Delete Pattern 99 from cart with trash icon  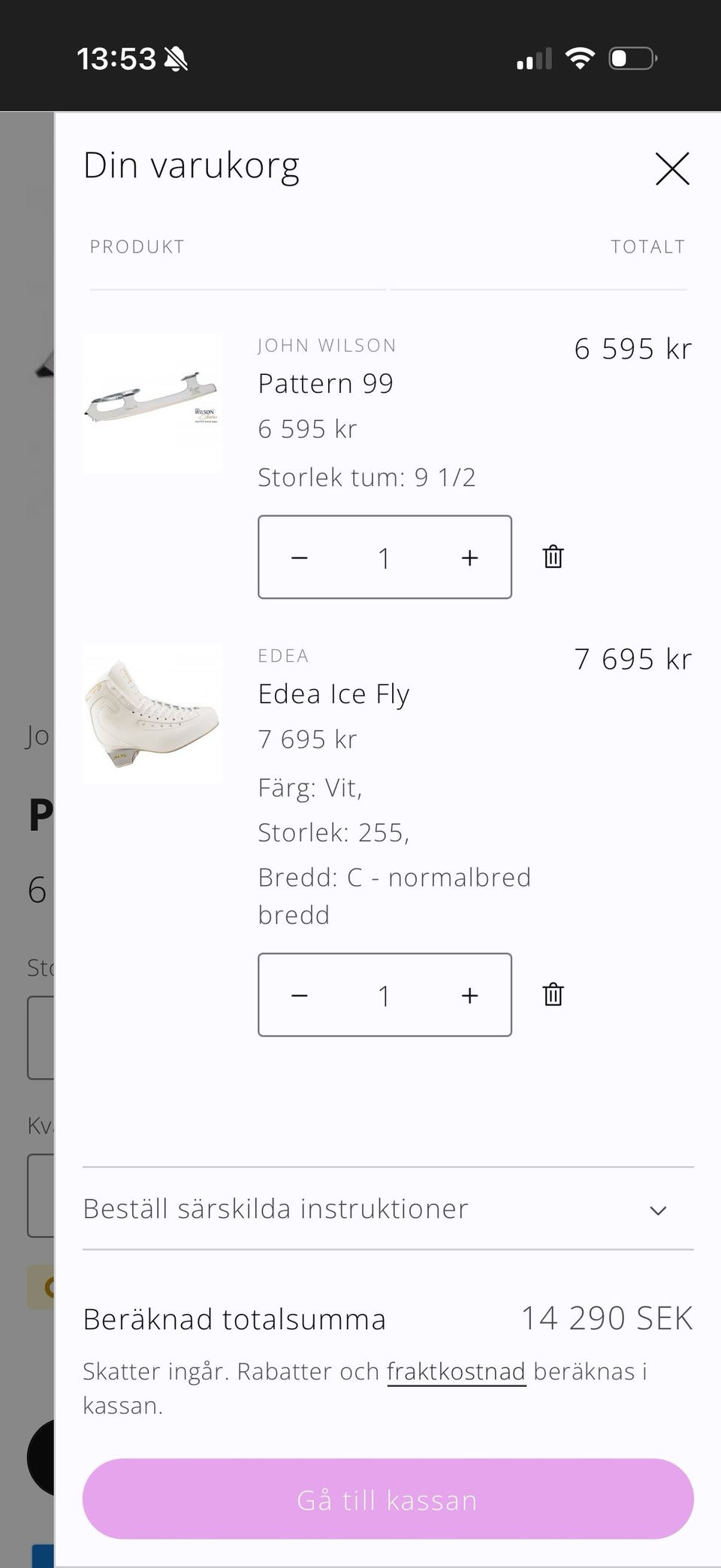point(553,557)
